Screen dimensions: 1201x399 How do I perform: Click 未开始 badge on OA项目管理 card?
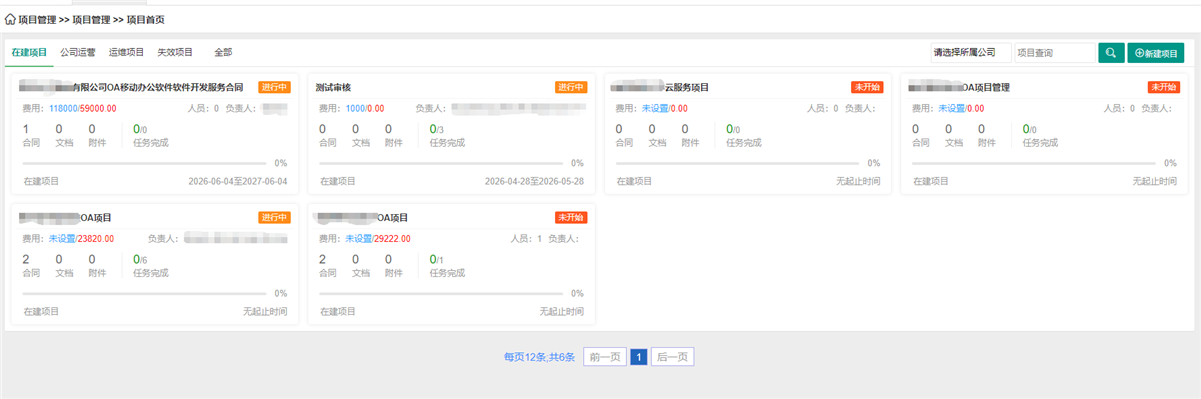[x=1164, y=87]
